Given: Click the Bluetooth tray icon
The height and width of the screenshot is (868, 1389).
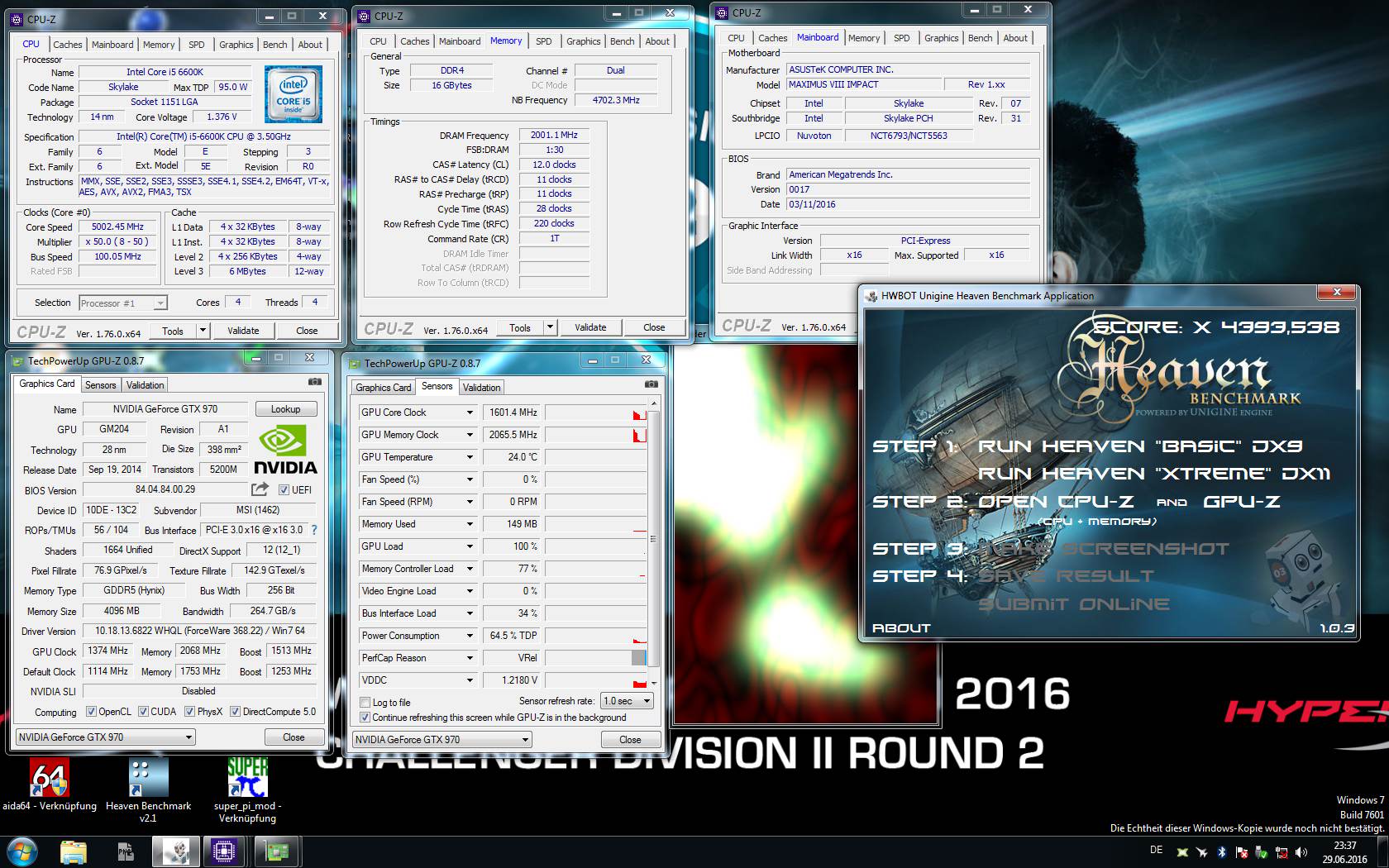Looking at the screenshot, I should click(x=1221, y=851).
